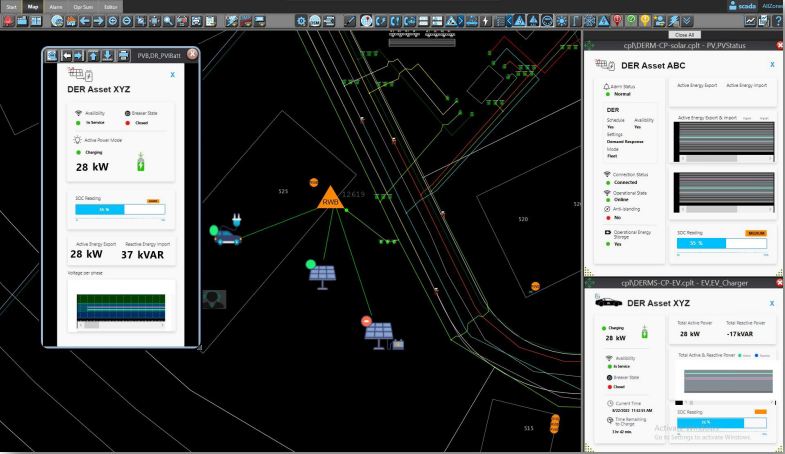Switch to the Alarm tab
The height and width of the screenshot is (454, 785).
57,6
